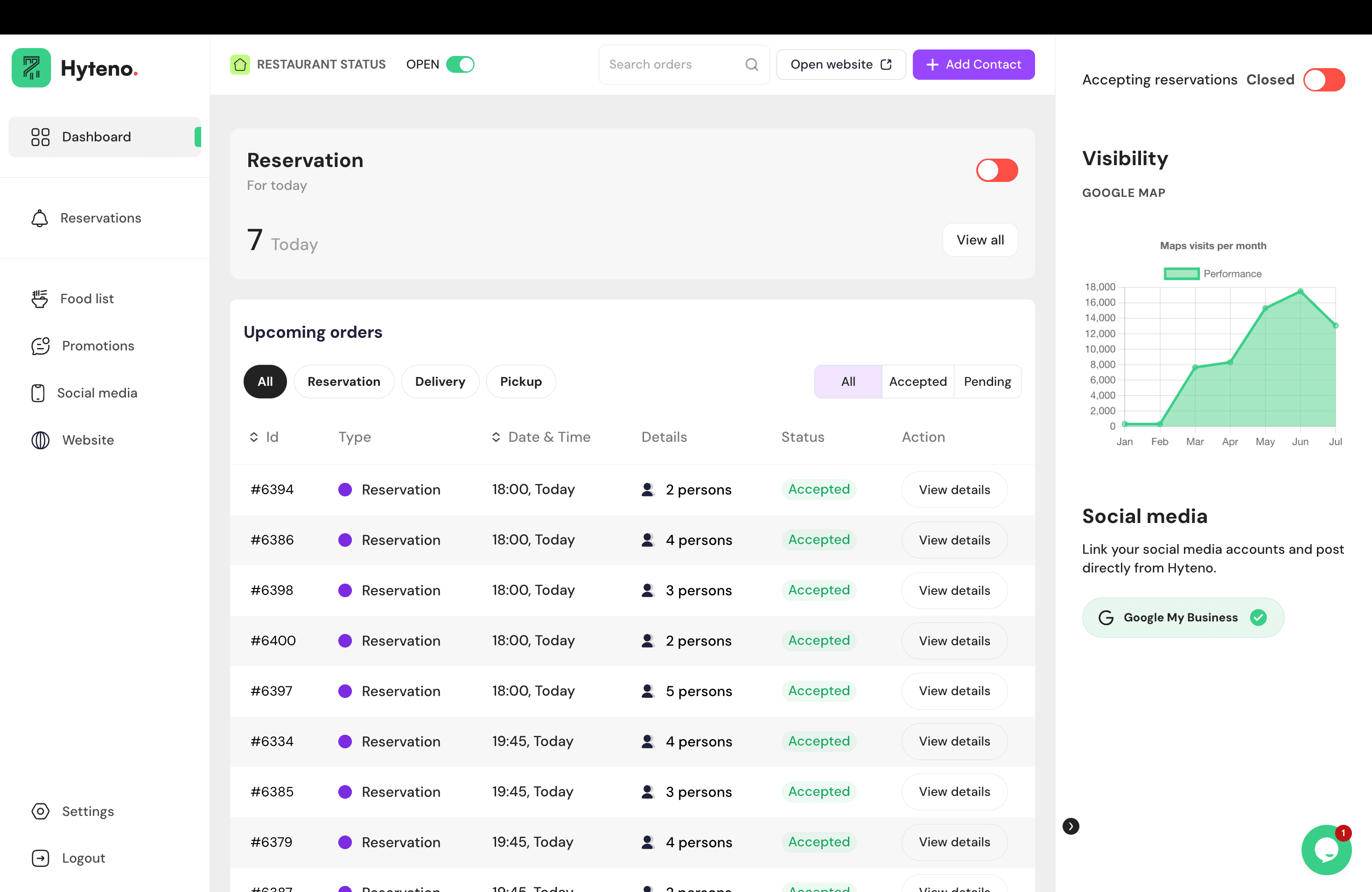Viewport: 1372px width, 892px height.
Task: Sort orders by Date & Time
Action: coord(496,437)
